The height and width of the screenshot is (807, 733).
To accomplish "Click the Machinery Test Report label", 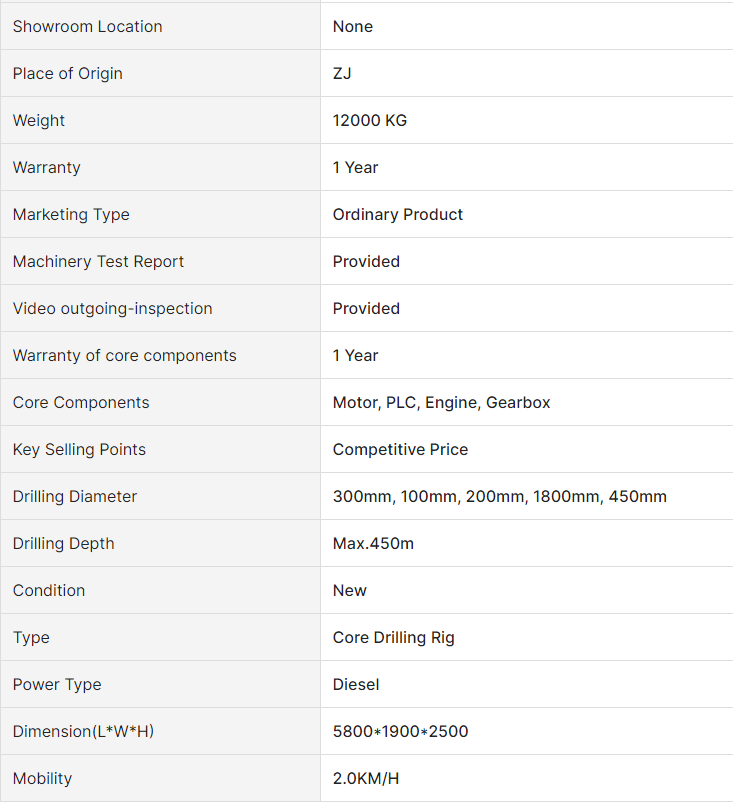I will (x=98, y=262).
